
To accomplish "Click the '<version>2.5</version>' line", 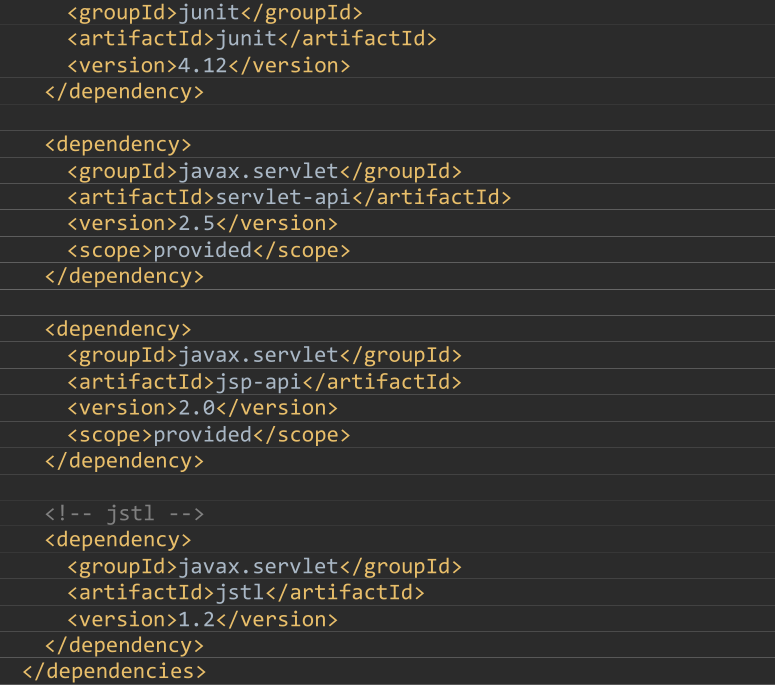I will (x=202, y=224).
